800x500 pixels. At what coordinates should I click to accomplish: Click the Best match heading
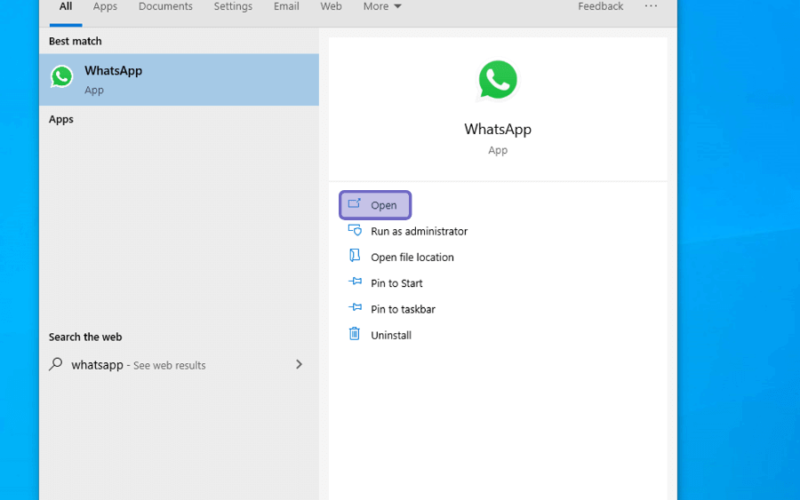click(x=75, y=41)
